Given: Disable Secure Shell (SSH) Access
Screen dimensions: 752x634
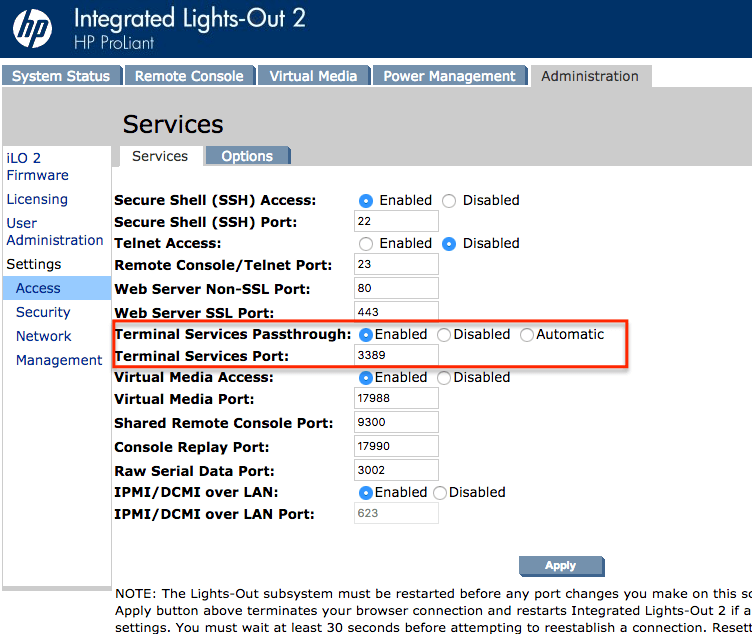Looking at the screenshot, I should tap(449, 201).
